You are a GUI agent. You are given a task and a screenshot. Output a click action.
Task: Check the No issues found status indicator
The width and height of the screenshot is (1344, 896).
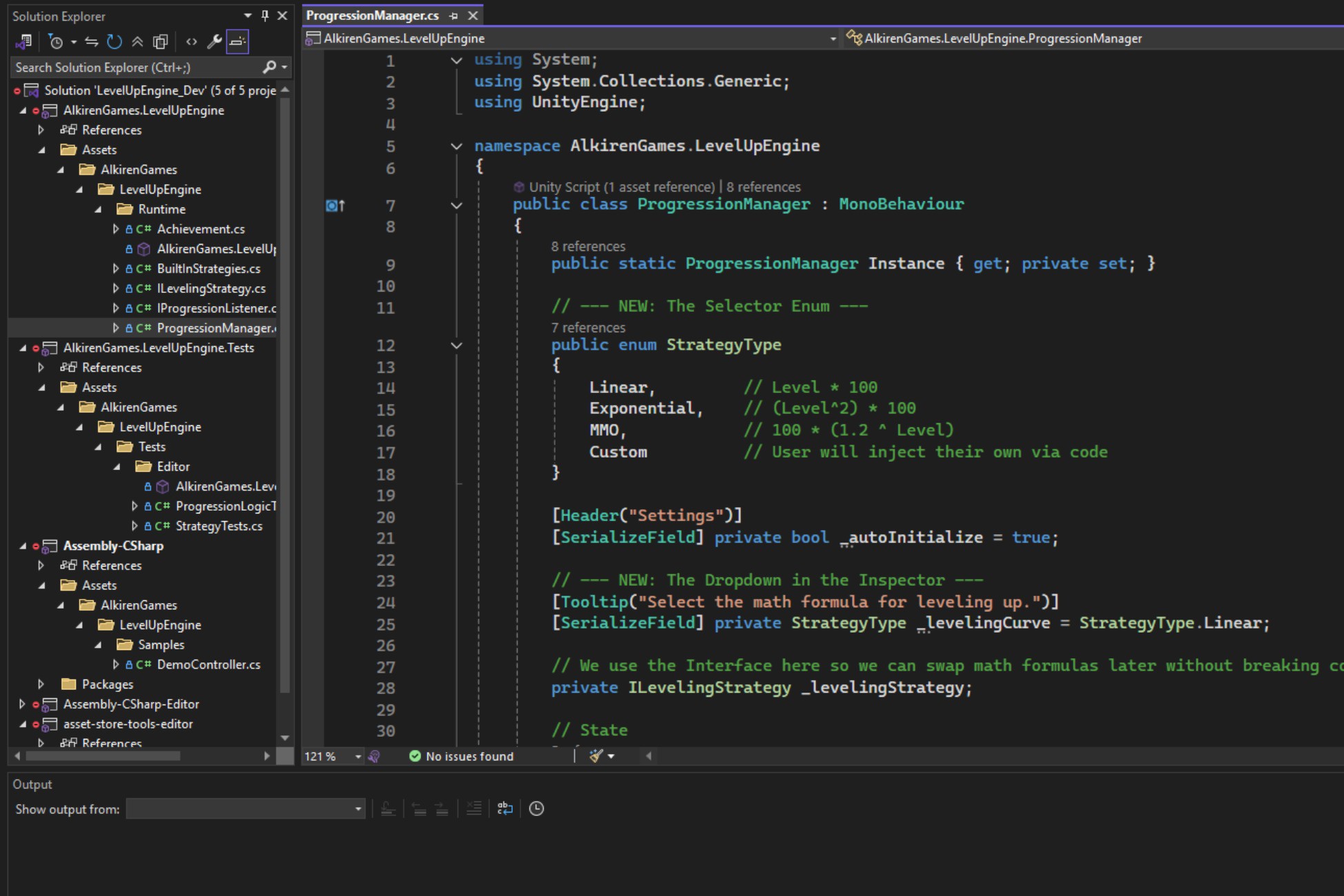(x=460, y=756)
